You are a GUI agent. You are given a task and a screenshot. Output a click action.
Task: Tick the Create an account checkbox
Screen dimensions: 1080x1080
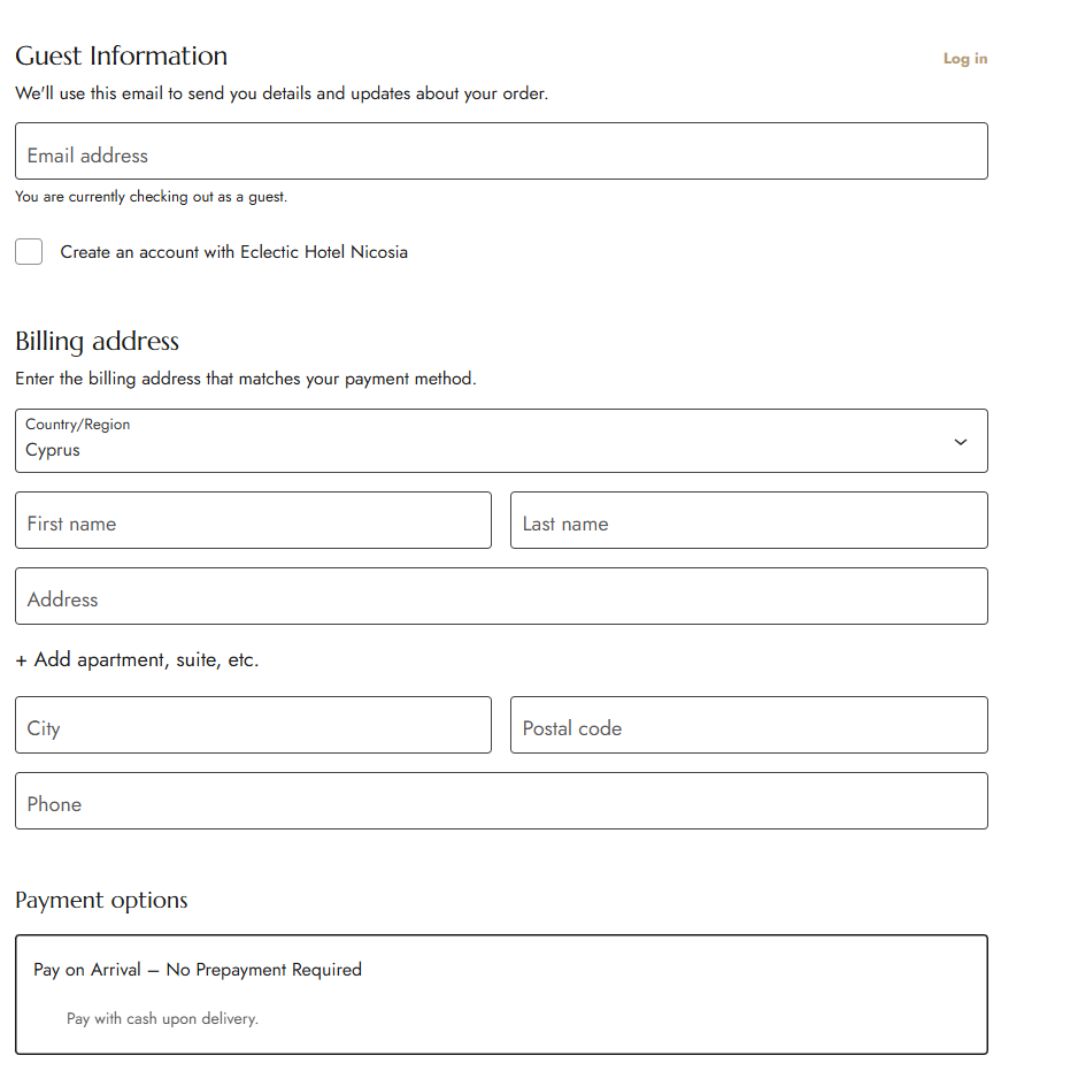point(30,252)
